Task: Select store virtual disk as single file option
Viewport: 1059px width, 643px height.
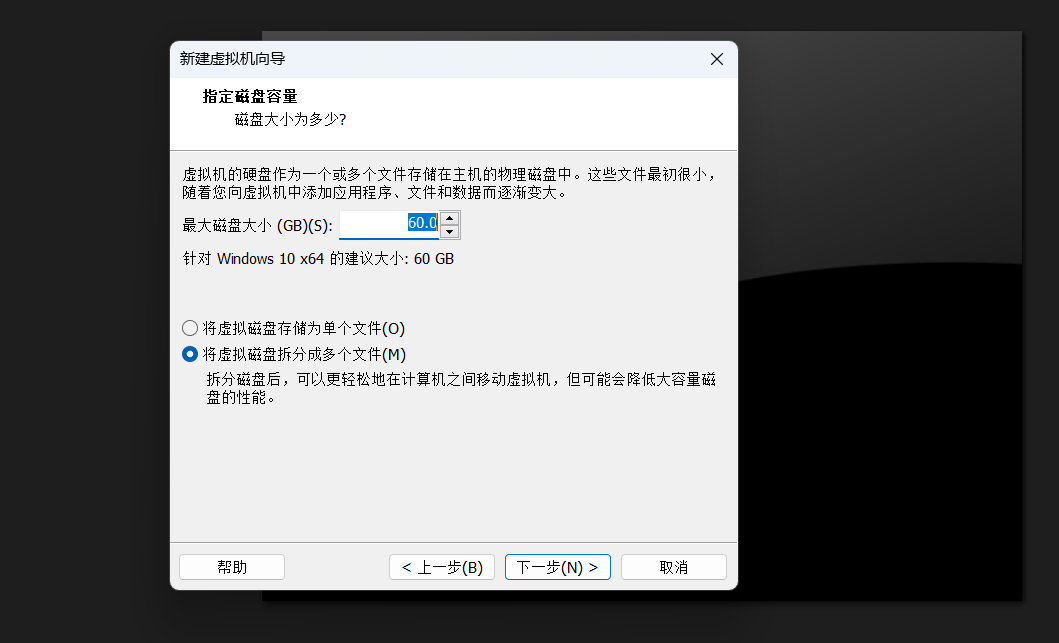Action: point(294,328)
